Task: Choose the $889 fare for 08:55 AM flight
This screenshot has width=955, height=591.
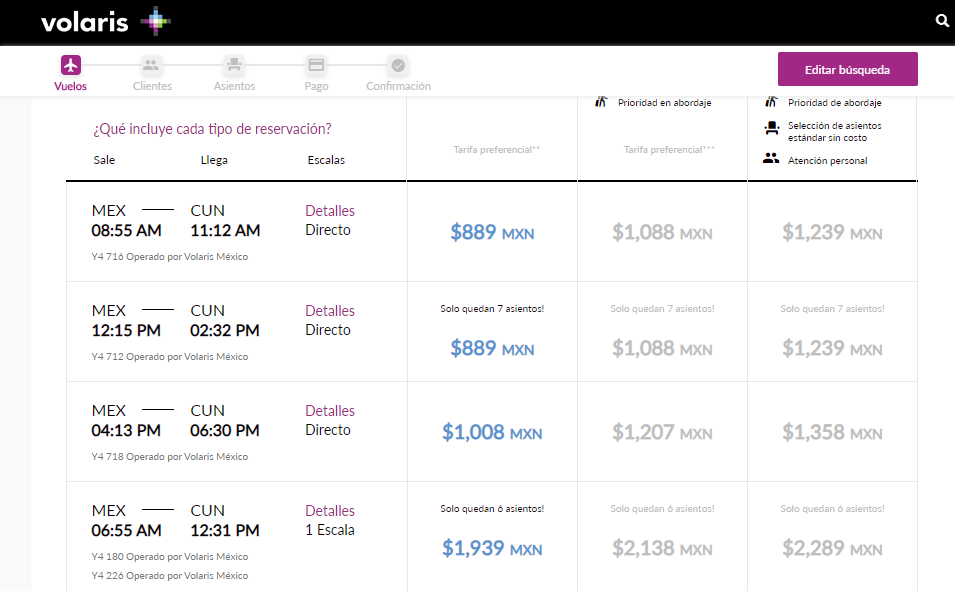Action: 492,233
